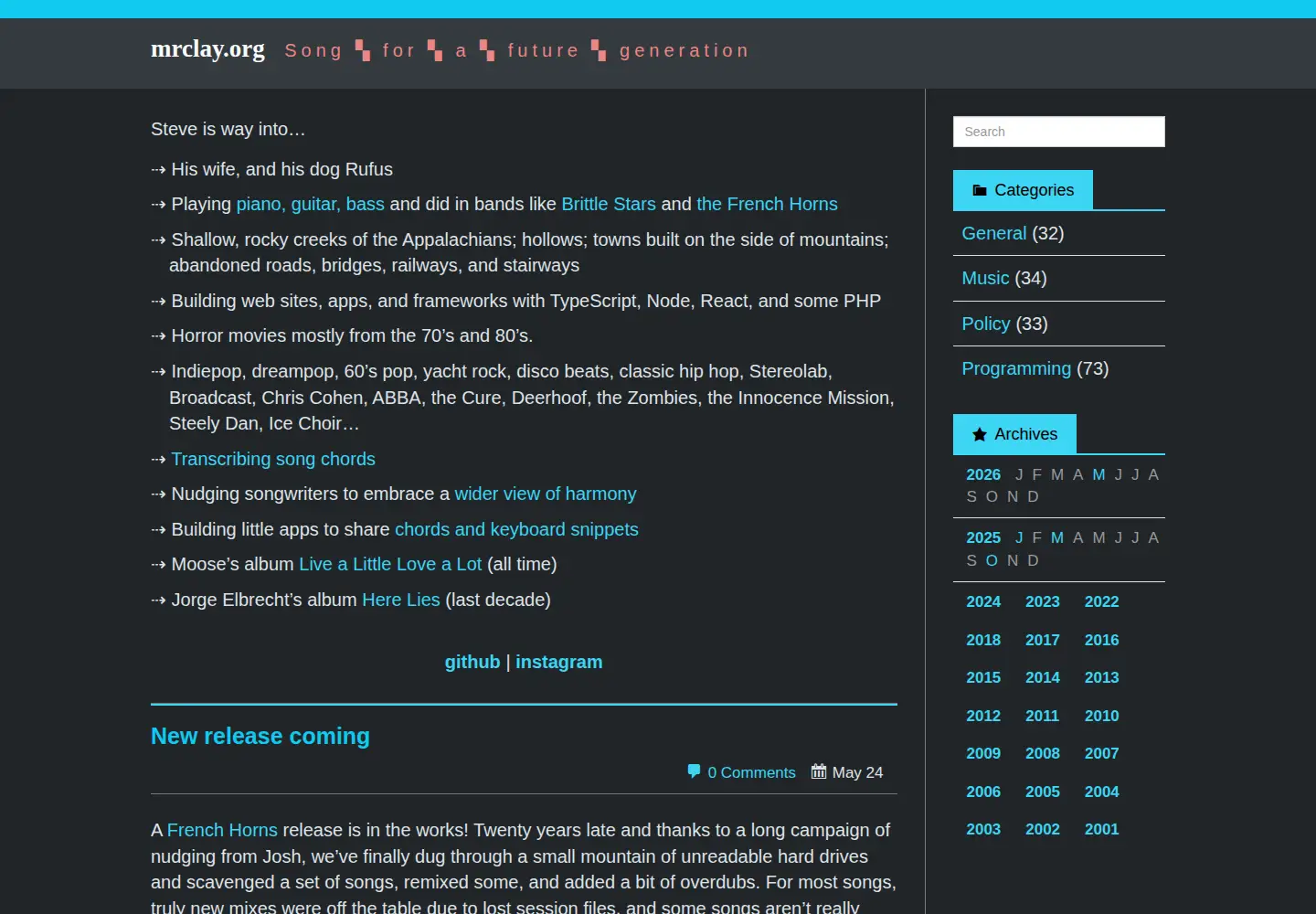Click the speech bubble comments icon

coord(694,771)
